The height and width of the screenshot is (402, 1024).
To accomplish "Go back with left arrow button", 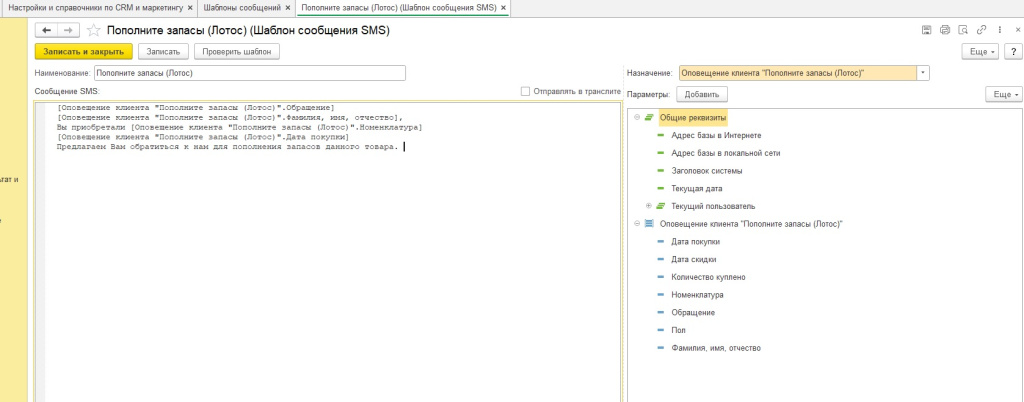I will coord(47,31).
